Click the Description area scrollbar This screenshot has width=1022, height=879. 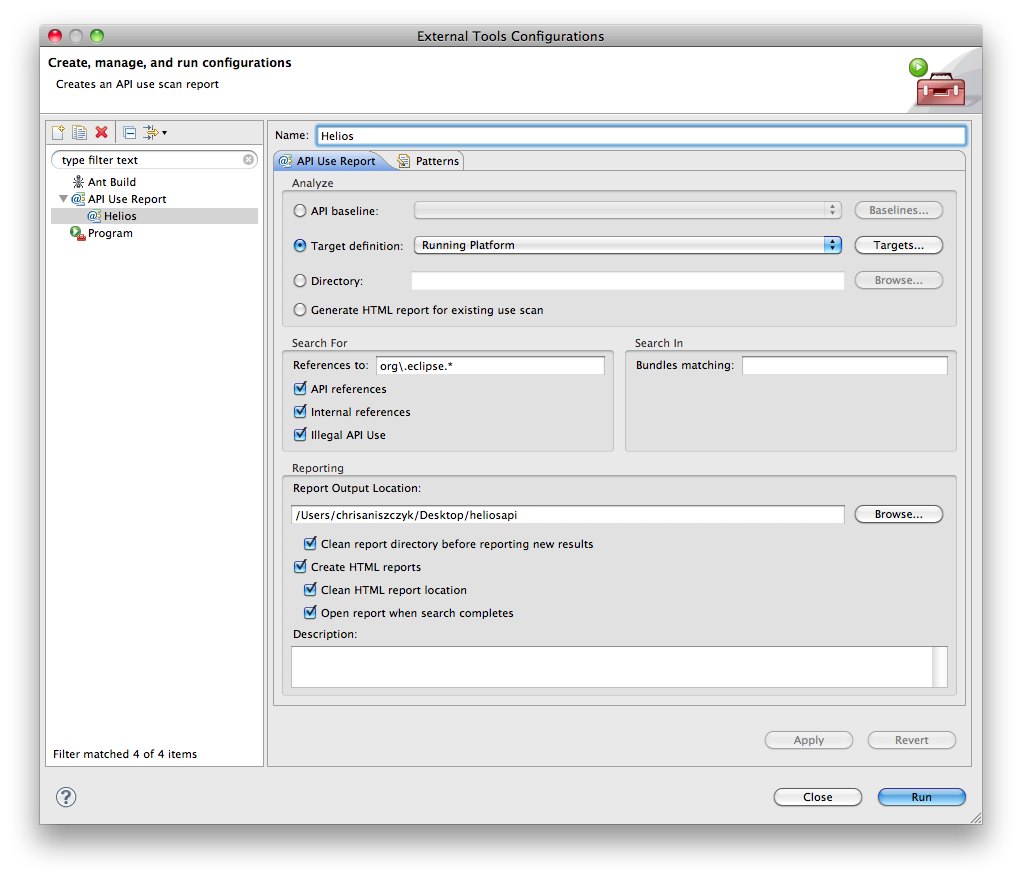(940, 667)
